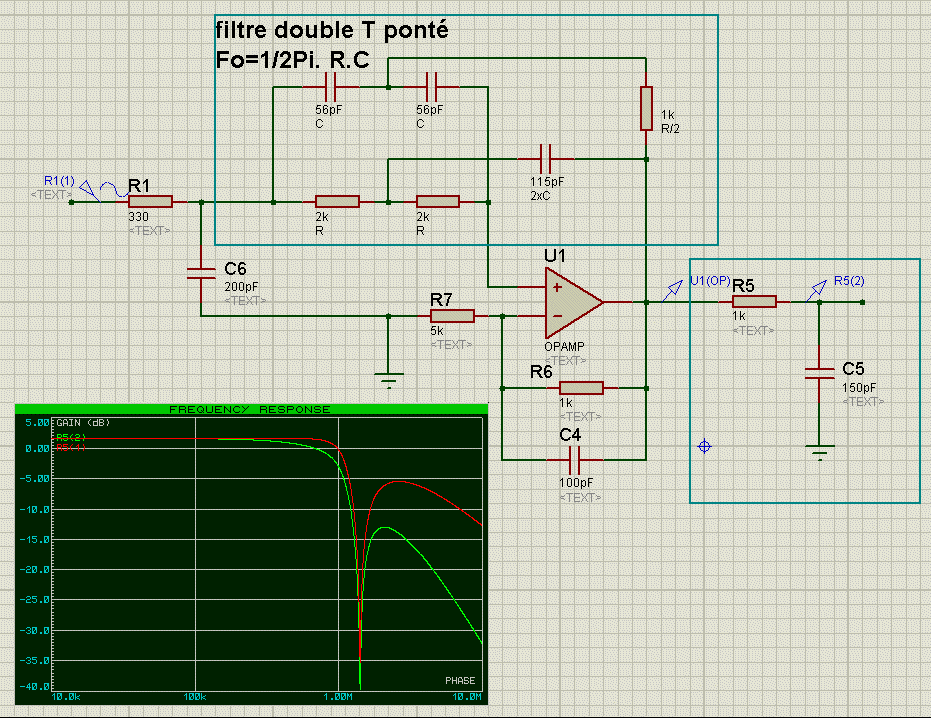Click the R1(1) sine generator probe arrow
This screenshot has height=718, width=931.
[89, 191]
